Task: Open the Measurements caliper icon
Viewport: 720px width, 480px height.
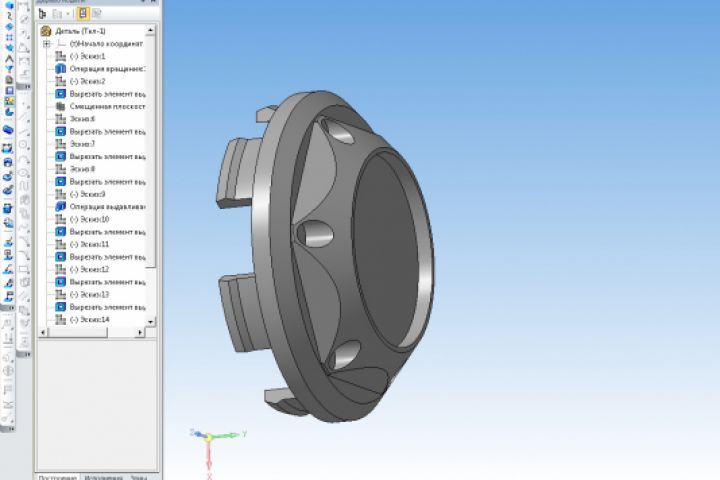Action: (x=8, y=58)
